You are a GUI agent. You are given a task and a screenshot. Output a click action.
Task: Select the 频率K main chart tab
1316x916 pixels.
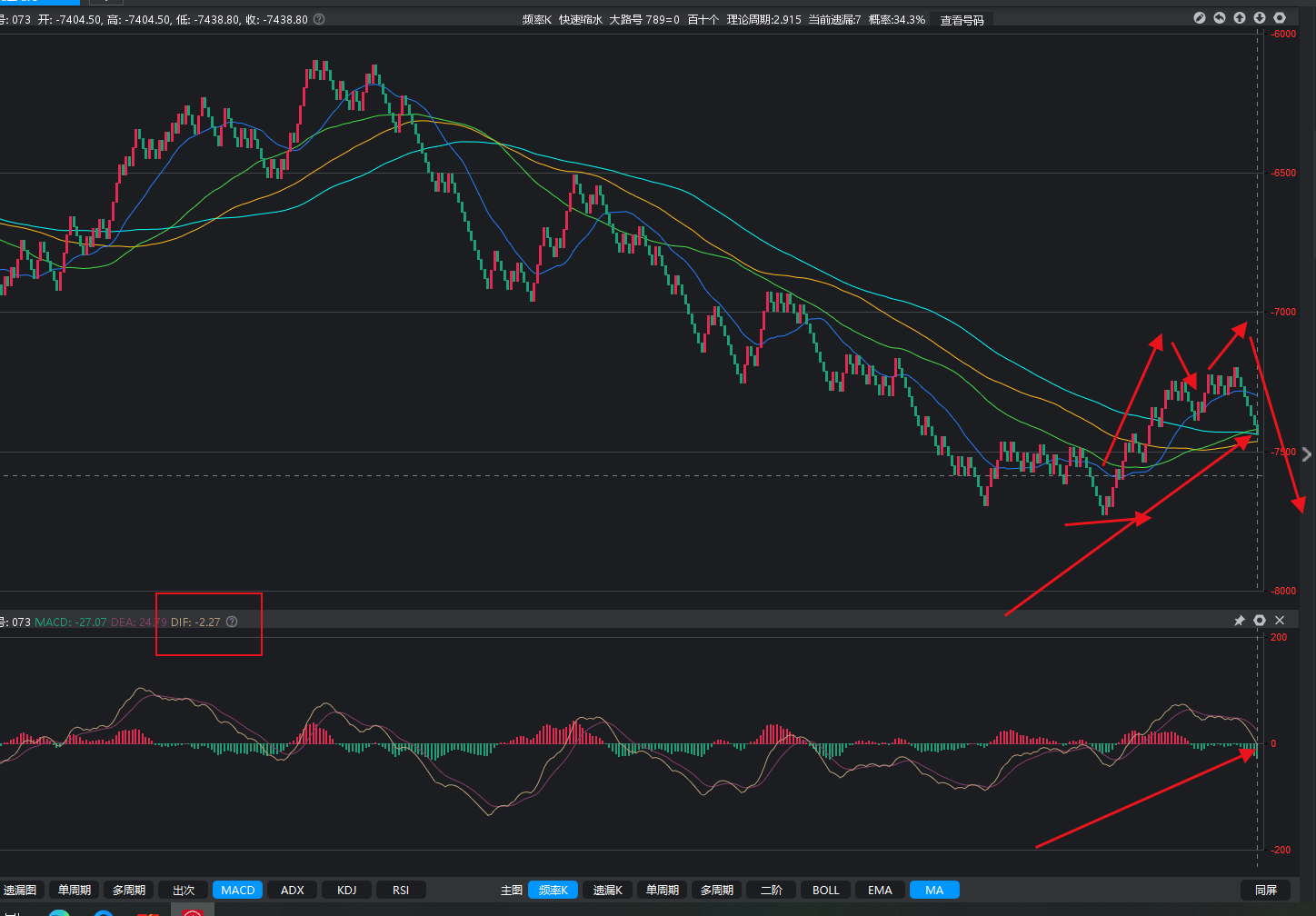553,890
